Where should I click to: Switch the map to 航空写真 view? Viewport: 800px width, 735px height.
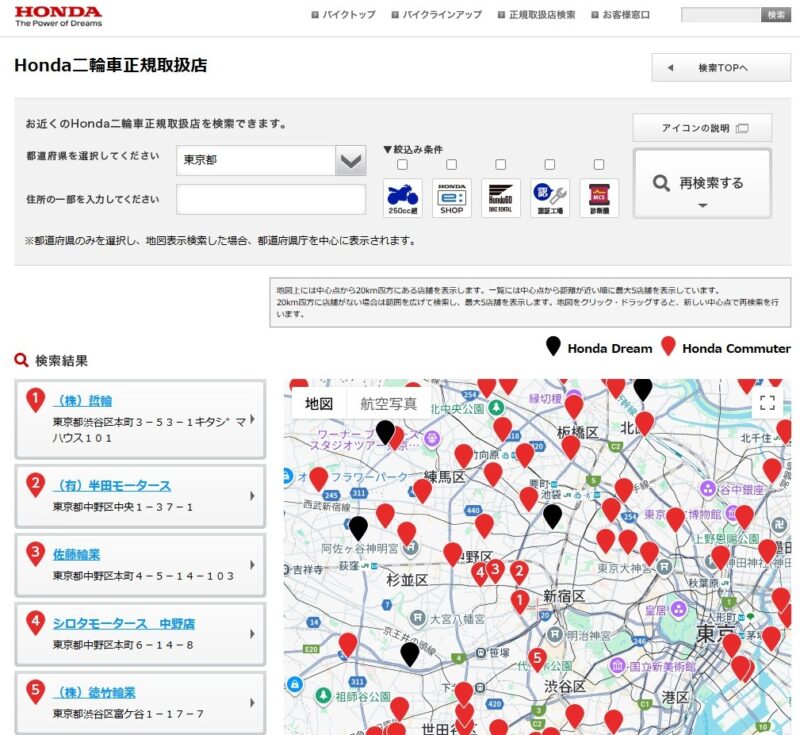(x=389, y=404)
